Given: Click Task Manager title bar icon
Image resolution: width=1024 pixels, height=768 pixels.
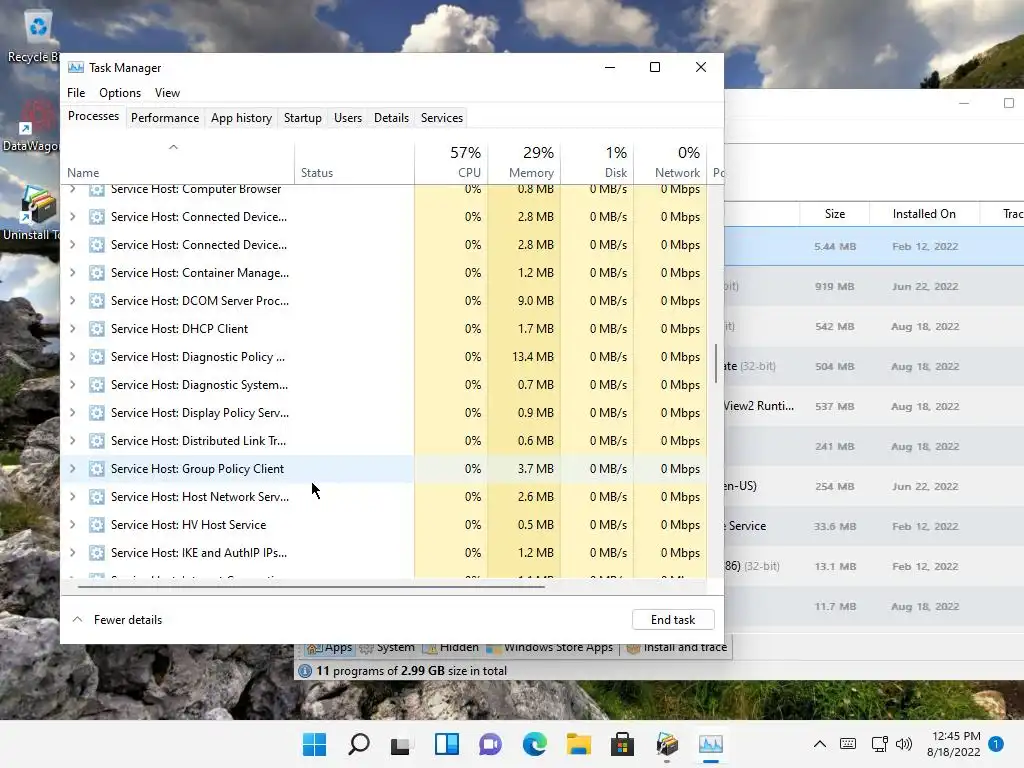Looking at the screenshot, I should click(x=76, y=67).
